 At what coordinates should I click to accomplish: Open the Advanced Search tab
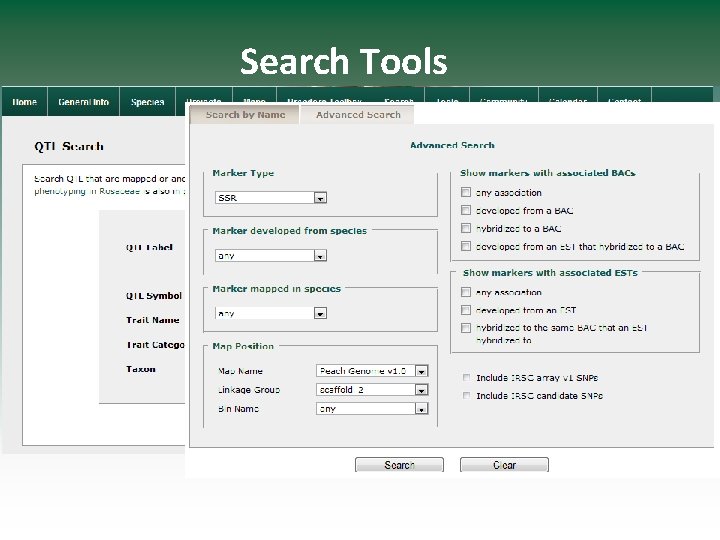358,115
